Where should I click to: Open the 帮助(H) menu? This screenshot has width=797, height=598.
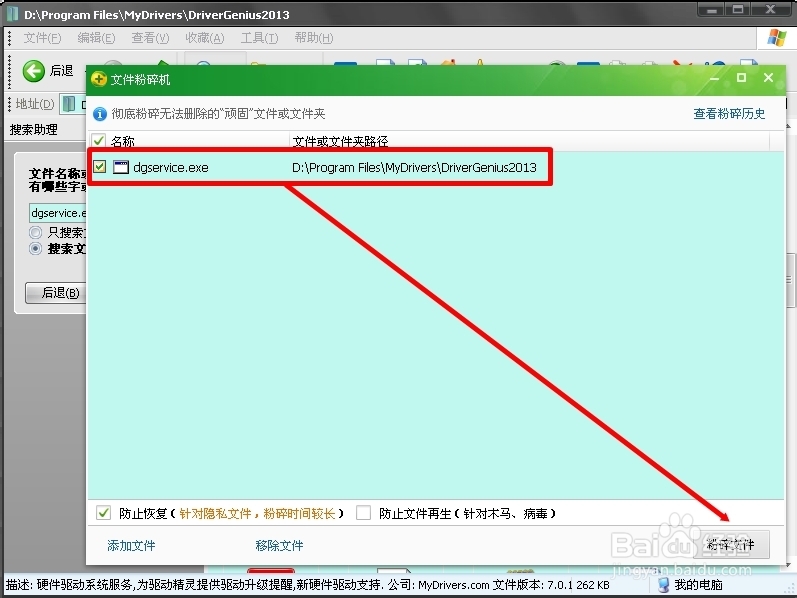pos(314,38)
